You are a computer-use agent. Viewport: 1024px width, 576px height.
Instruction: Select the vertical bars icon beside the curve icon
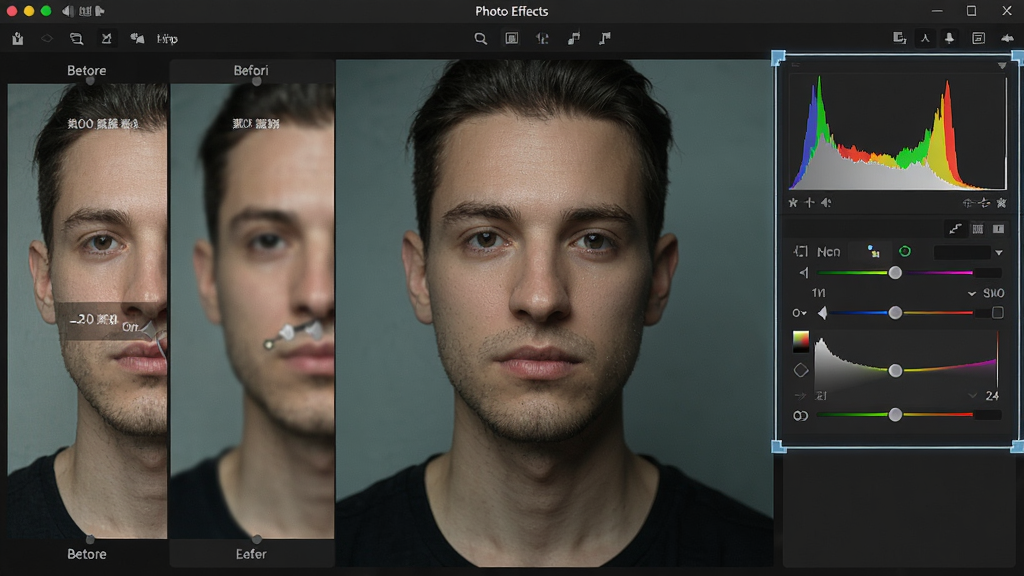[978, 229]
